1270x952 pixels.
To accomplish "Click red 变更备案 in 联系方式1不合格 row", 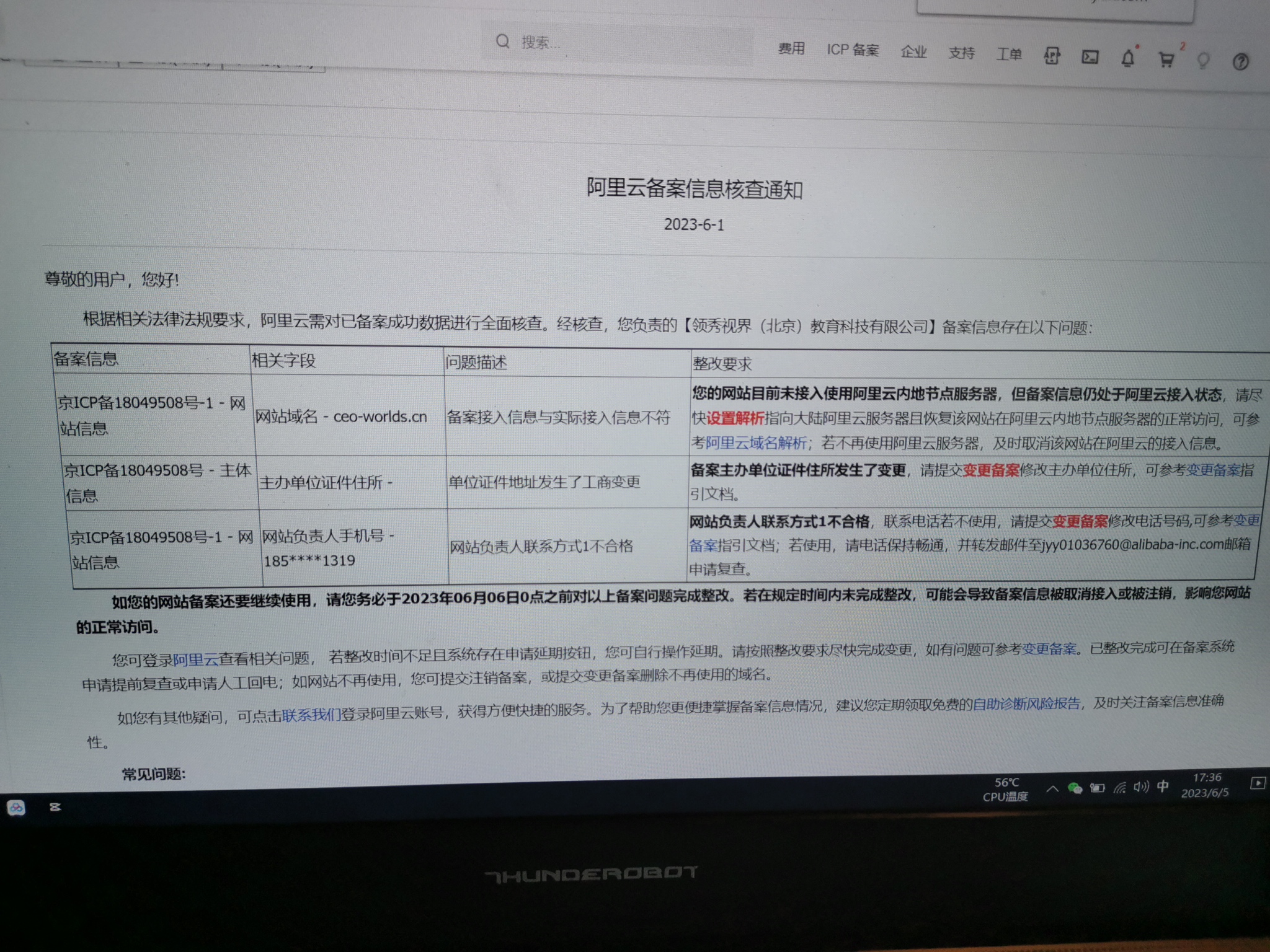I will pyautogui.click(x=1080, y=521).
